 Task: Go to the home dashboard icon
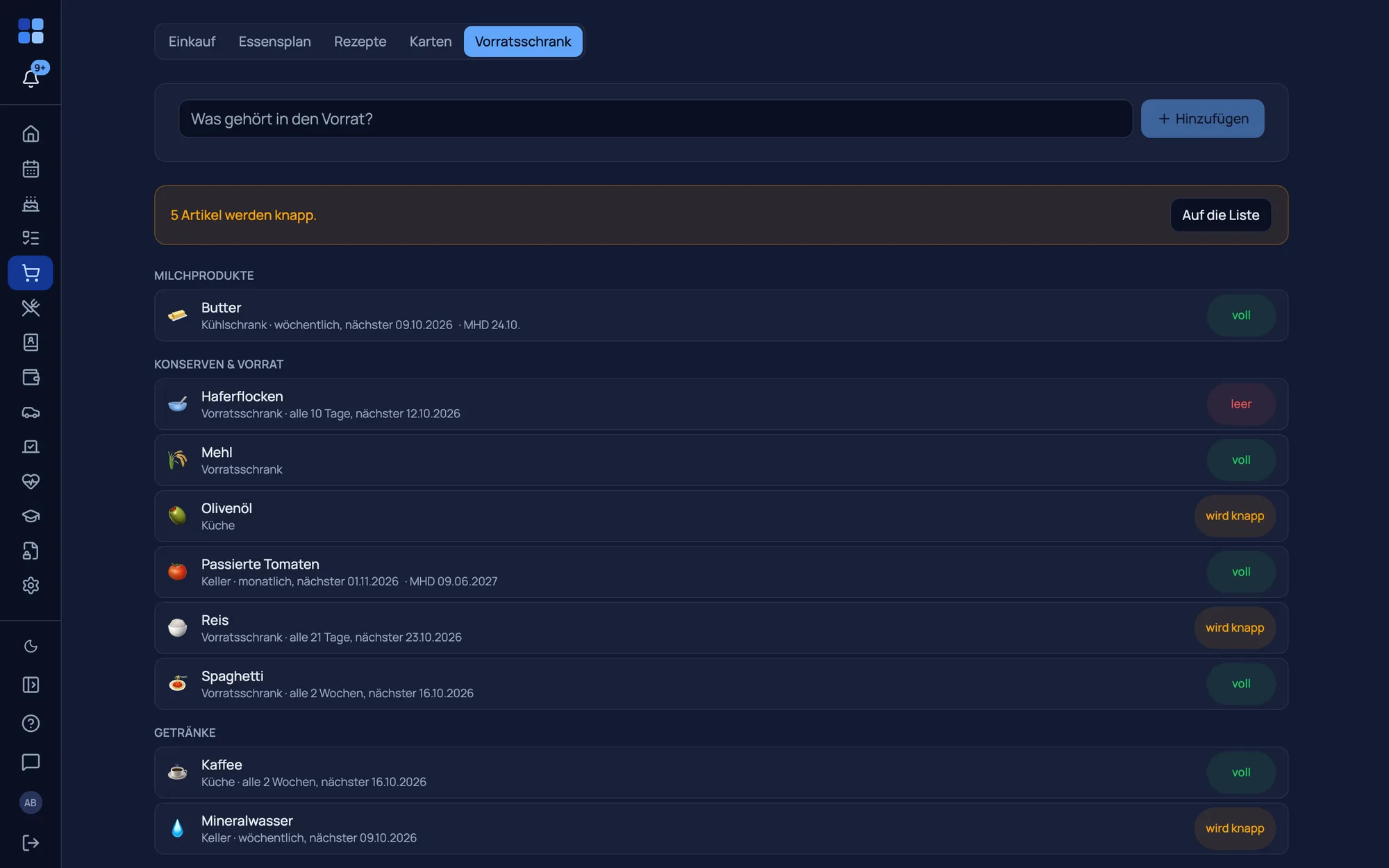click(31, 133)
